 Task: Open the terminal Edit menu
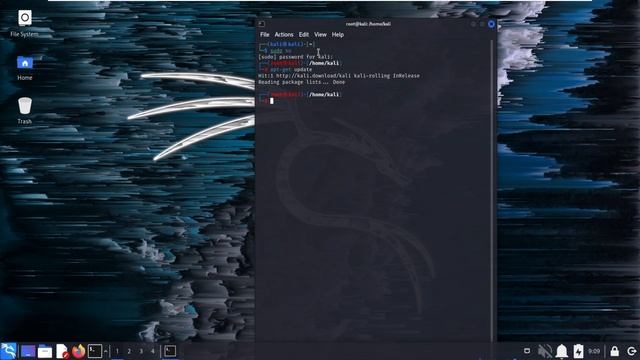(304, 35)
